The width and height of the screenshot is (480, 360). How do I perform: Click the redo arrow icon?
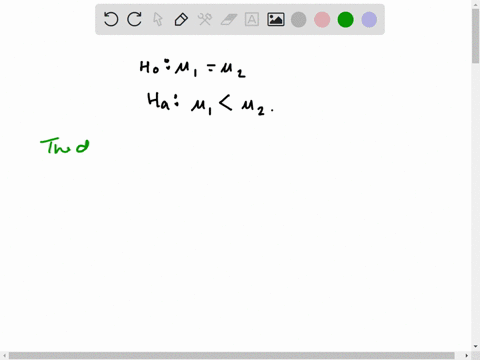(134, 19)
